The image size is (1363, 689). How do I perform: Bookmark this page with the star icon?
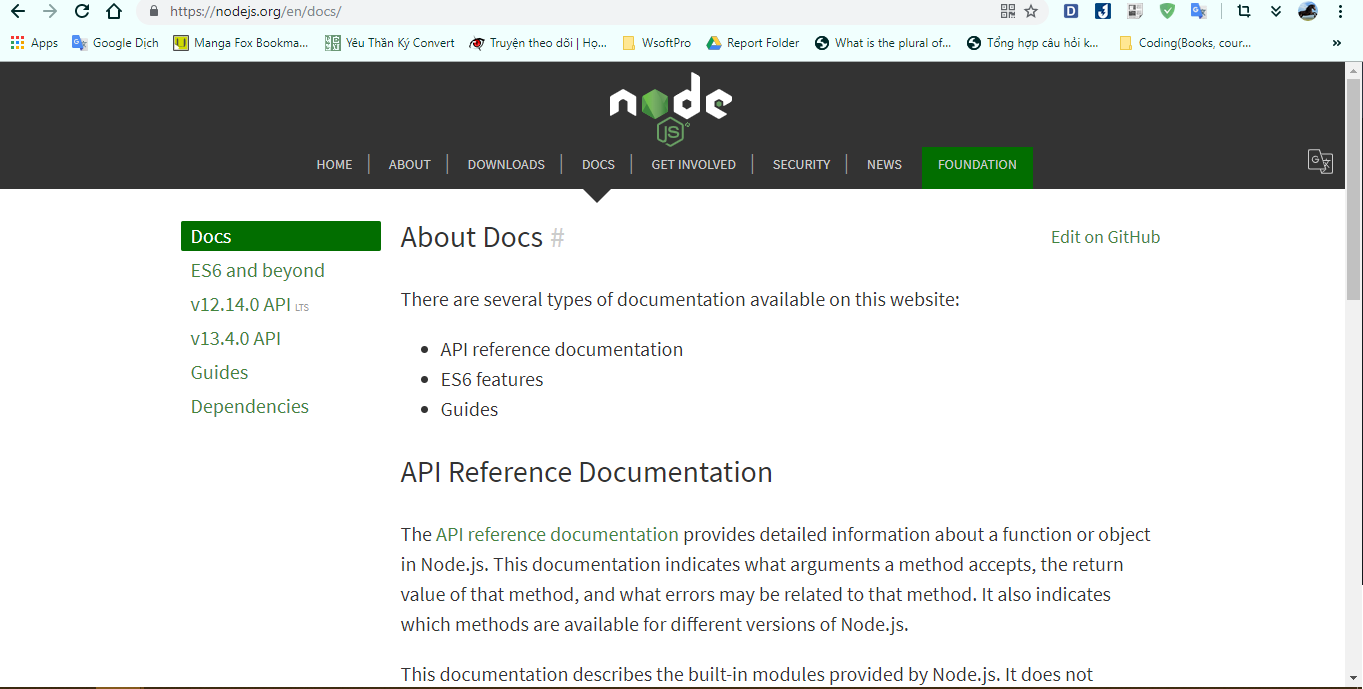(1032, 12)
